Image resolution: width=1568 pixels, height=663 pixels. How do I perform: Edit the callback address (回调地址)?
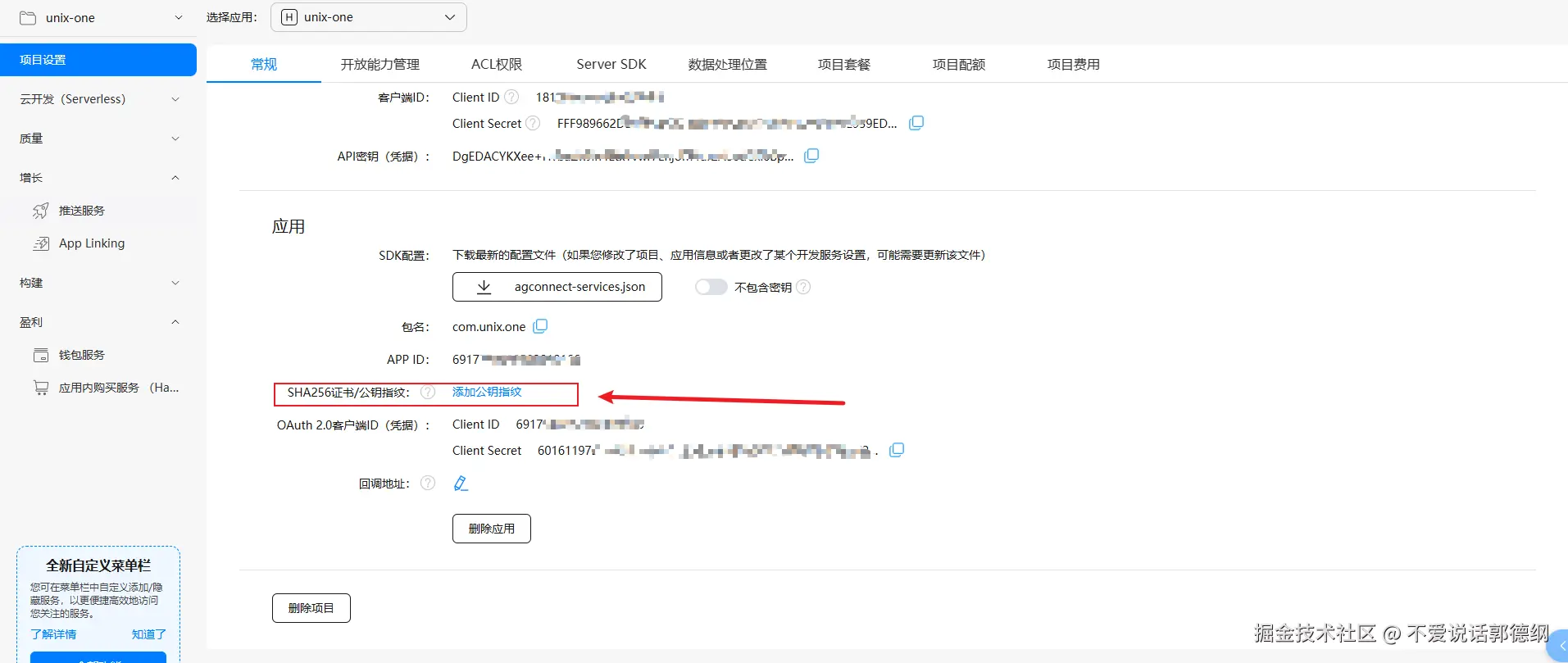coord(461,484)
